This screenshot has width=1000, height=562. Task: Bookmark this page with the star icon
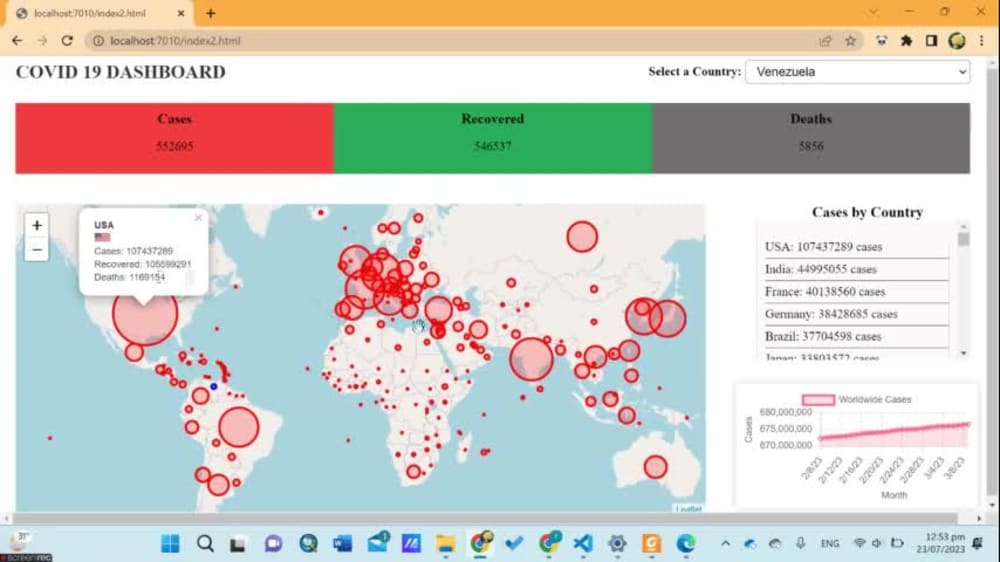click(850, 41)
